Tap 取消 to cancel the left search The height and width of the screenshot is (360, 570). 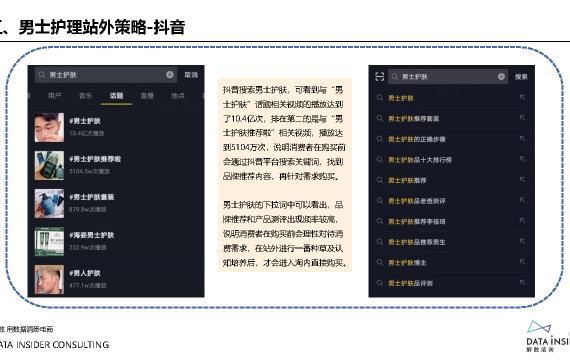191,75
